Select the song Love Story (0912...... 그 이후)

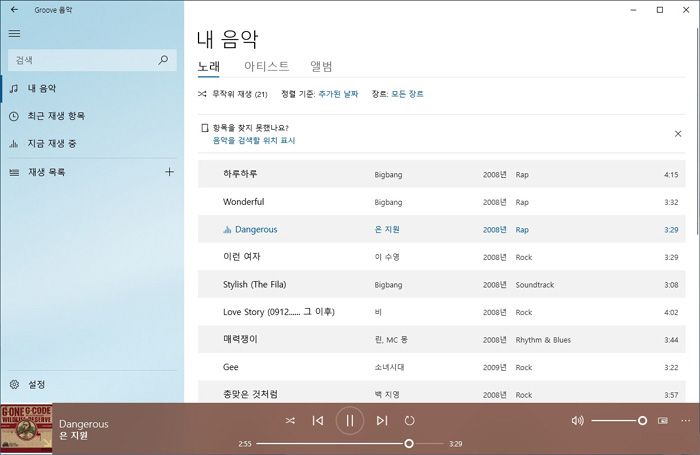tap(442, 312)
